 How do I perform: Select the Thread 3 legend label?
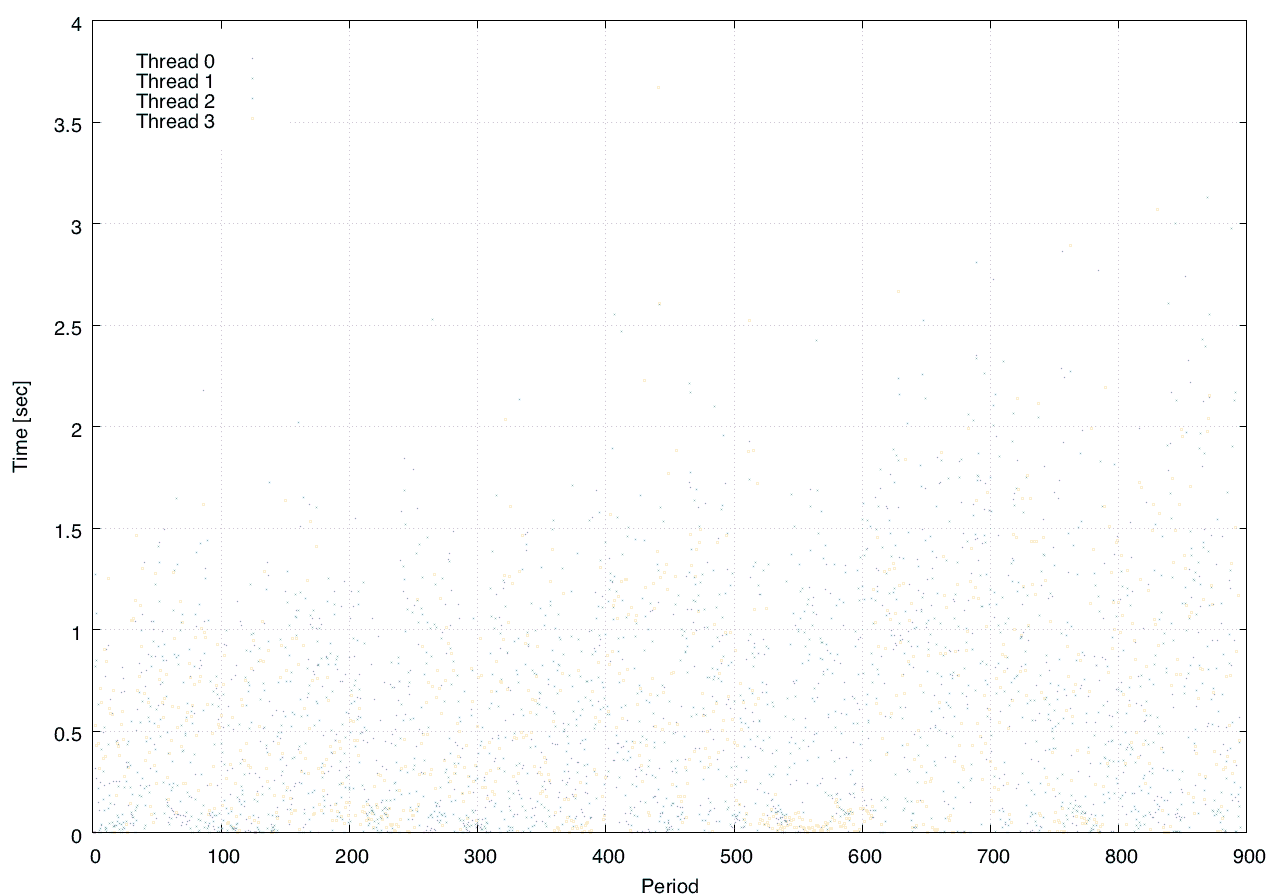point(175,122)
